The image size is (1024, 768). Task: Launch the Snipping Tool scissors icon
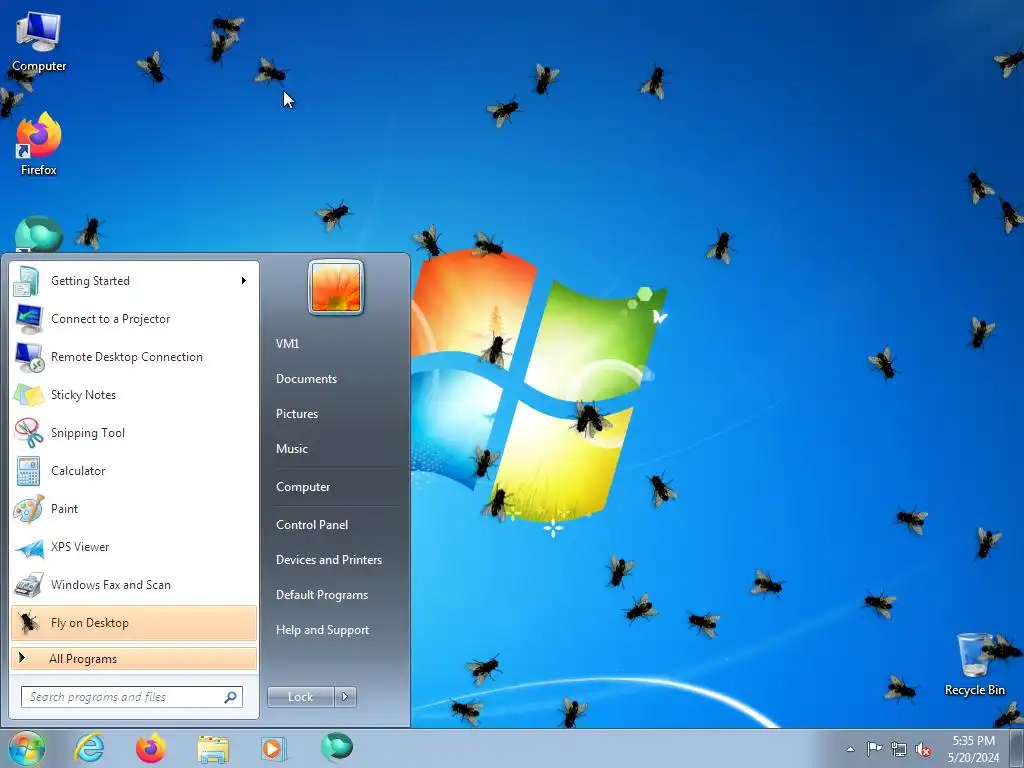click(28, 432)
